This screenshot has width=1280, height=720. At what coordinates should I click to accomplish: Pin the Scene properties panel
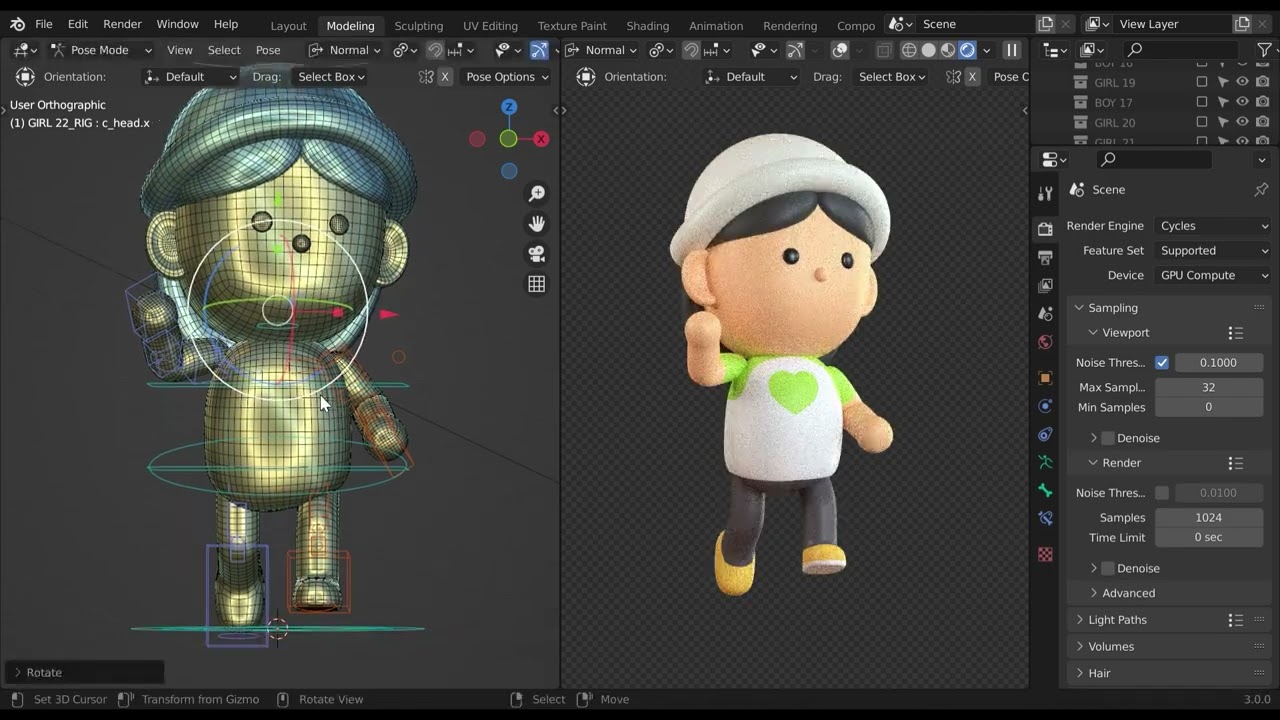1261,189
